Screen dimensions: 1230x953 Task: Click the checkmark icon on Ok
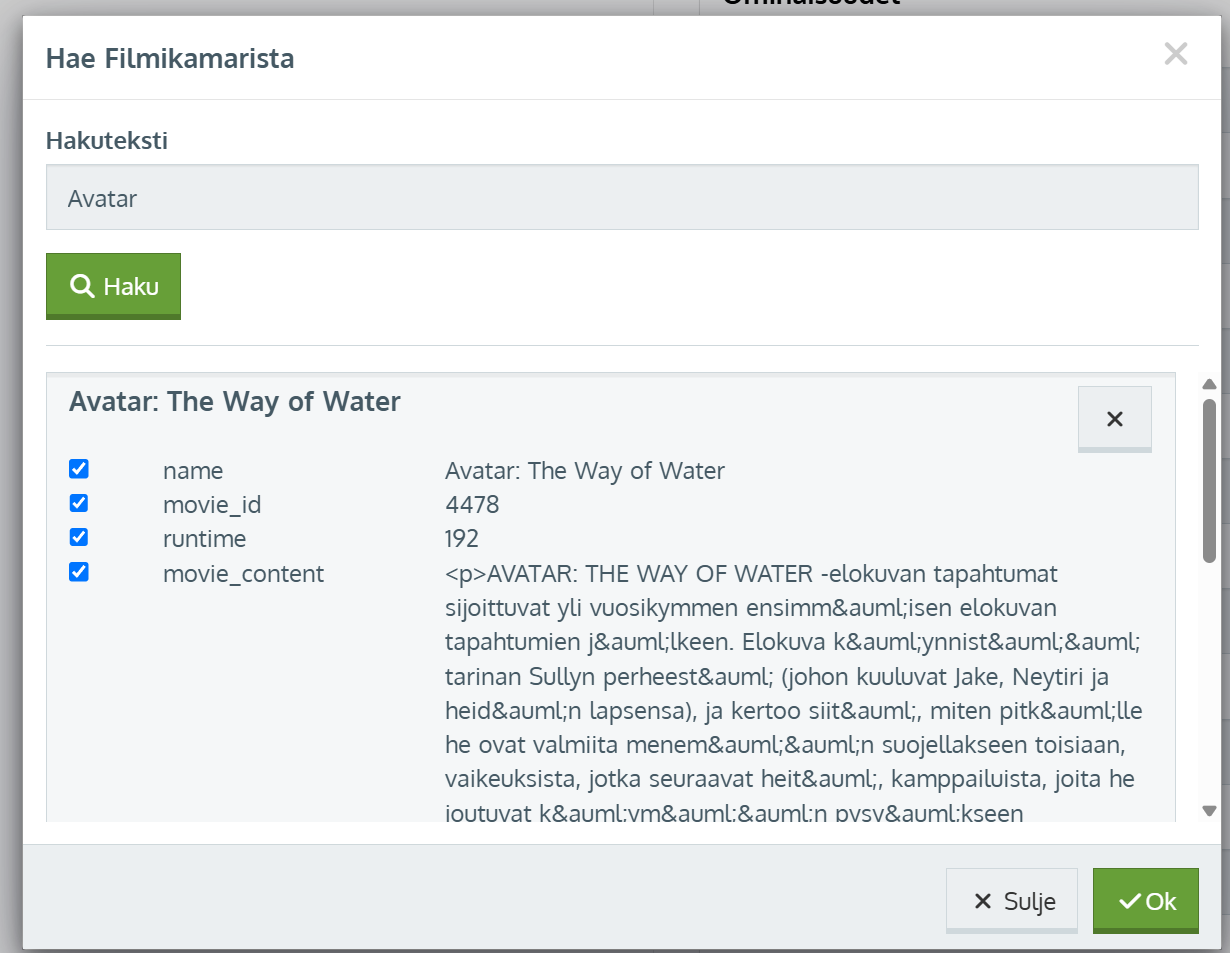[1130, 901]
